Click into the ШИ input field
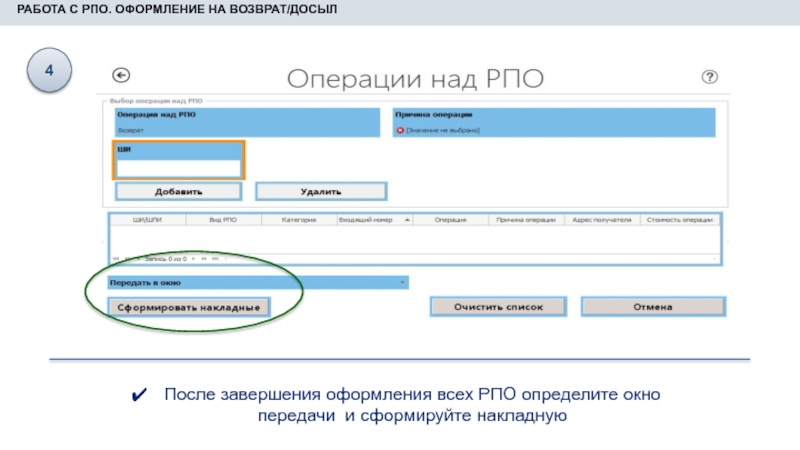 click(x=179, y=168)
